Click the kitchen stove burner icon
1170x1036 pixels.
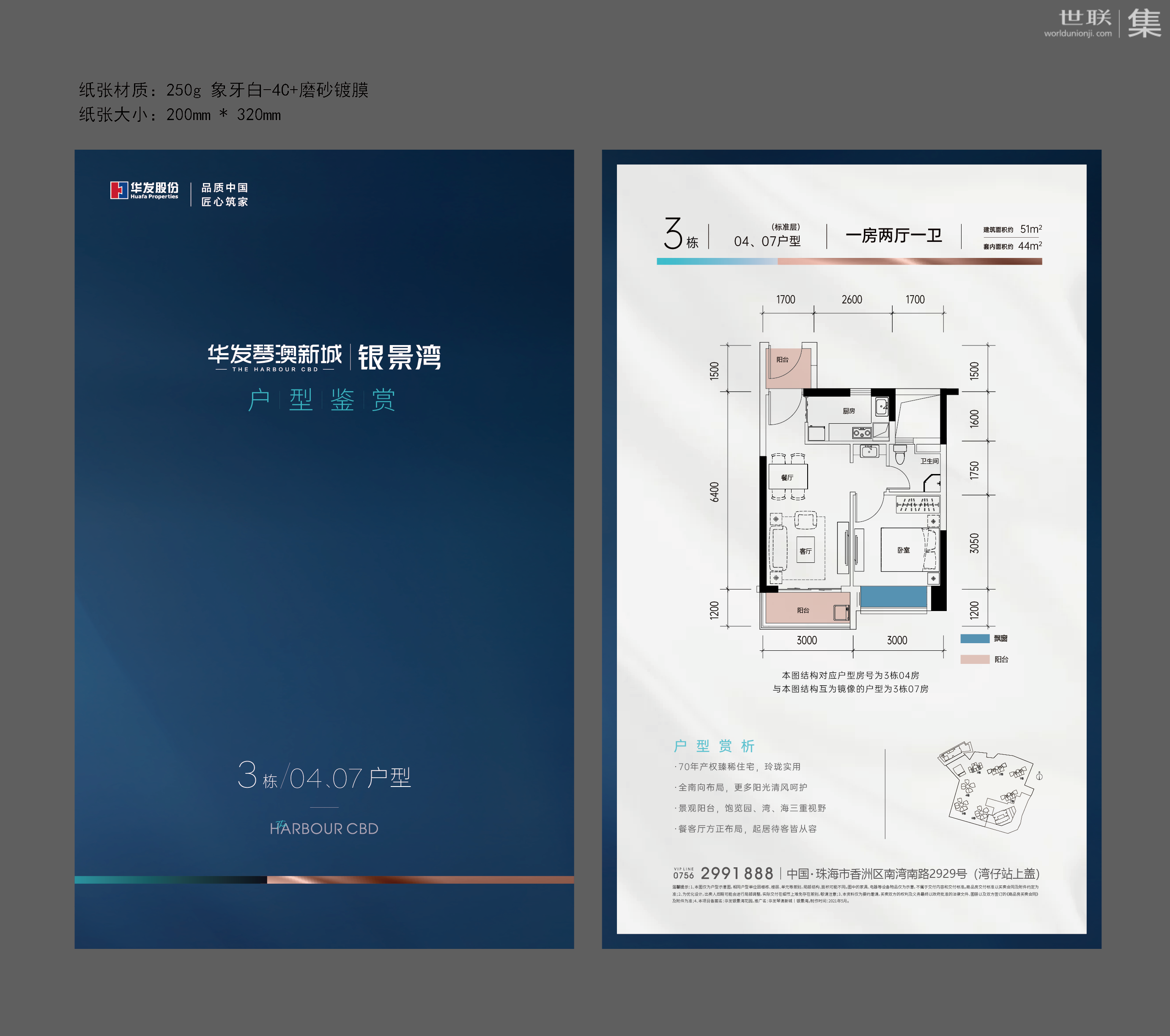coord(861,433)
